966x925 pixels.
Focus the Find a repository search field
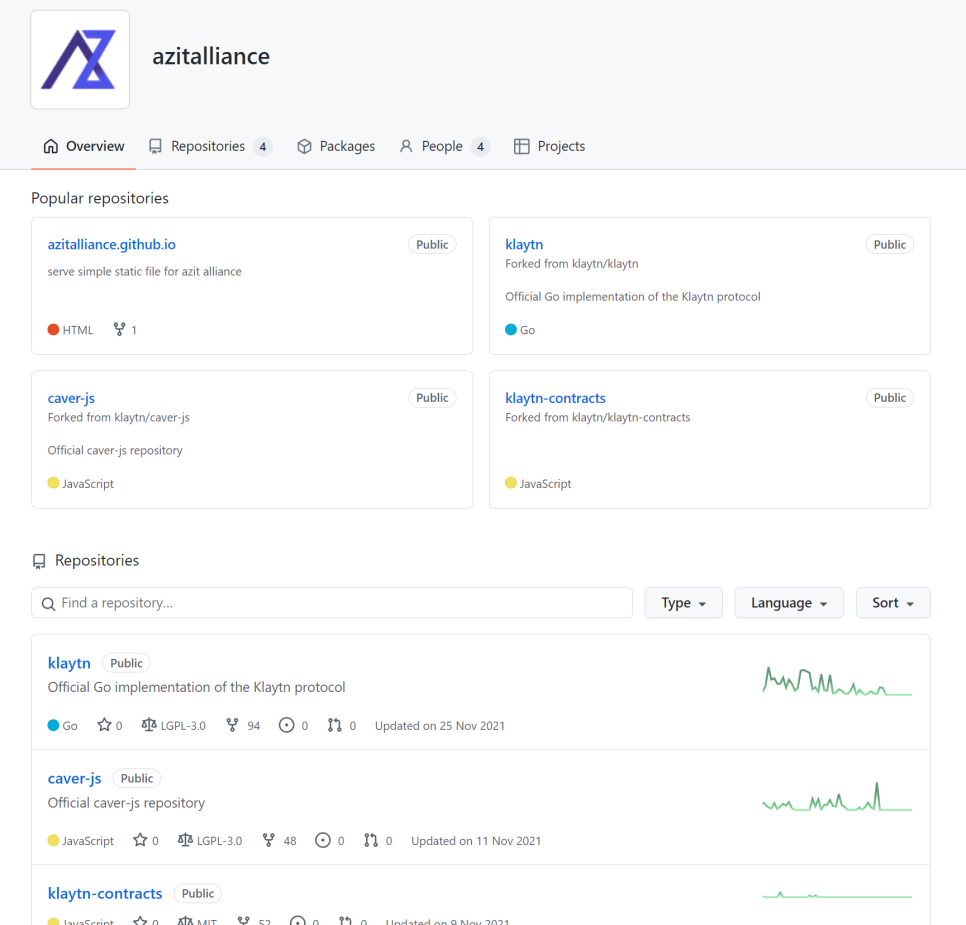click(x=332, y=603)
